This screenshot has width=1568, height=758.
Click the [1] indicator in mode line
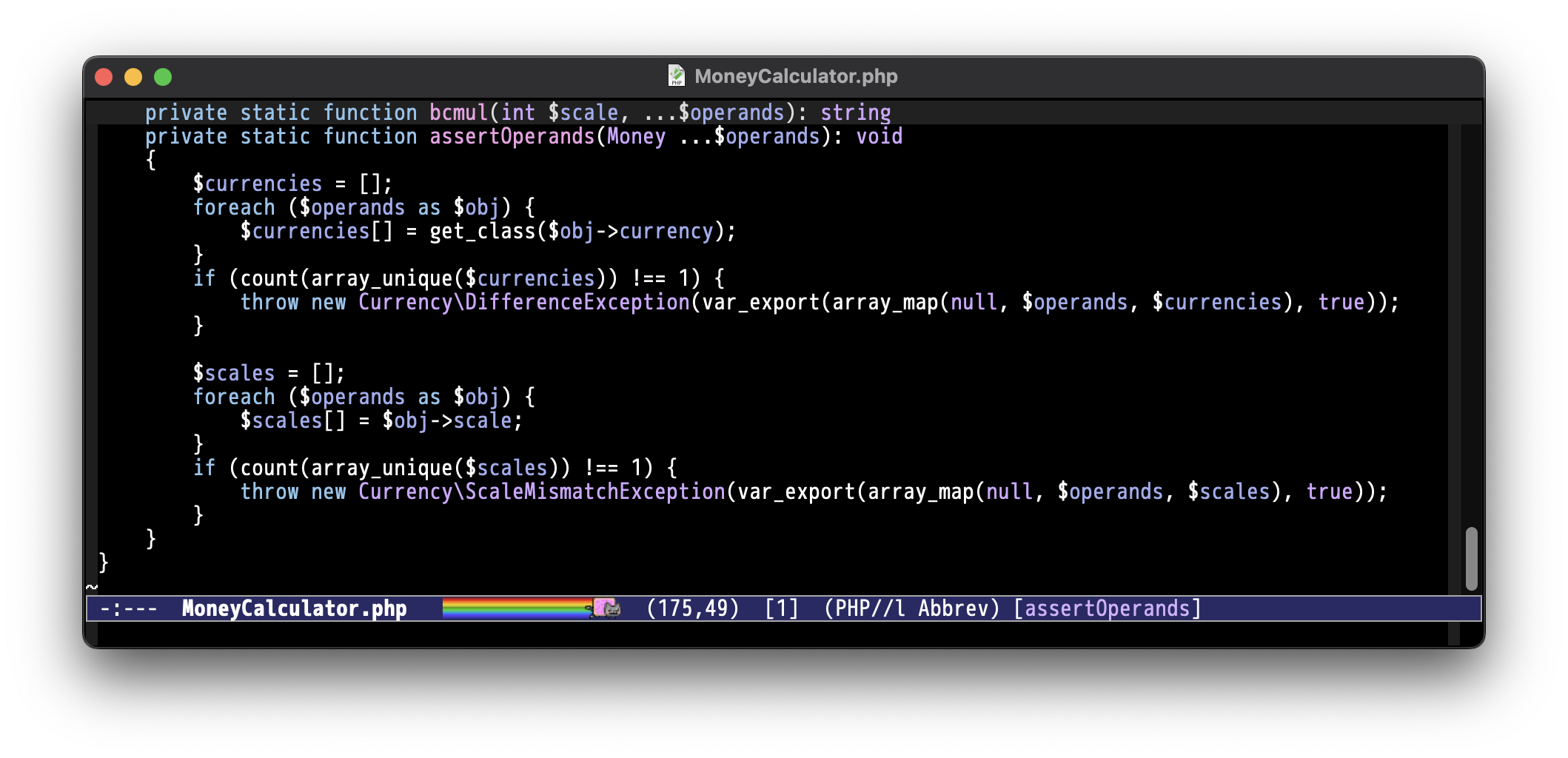781,608
